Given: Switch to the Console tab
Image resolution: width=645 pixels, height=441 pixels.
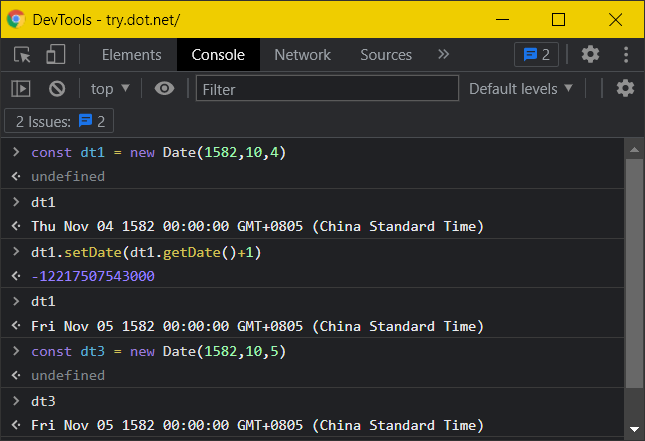Looking at the screenshot, I should [218, 55].
